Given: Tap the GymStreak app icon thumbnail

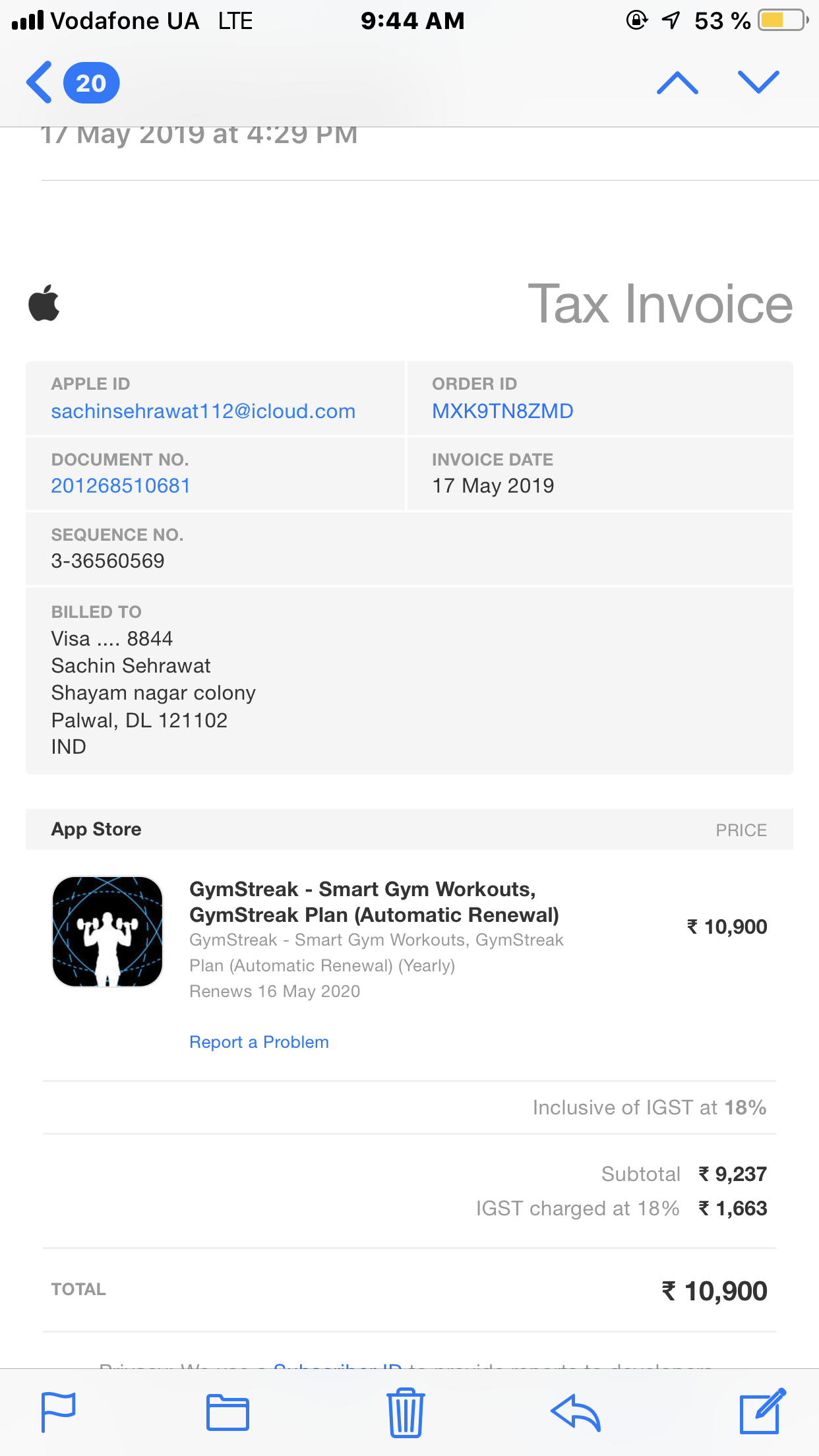Looking at the screenshot, I should [107, 931].
